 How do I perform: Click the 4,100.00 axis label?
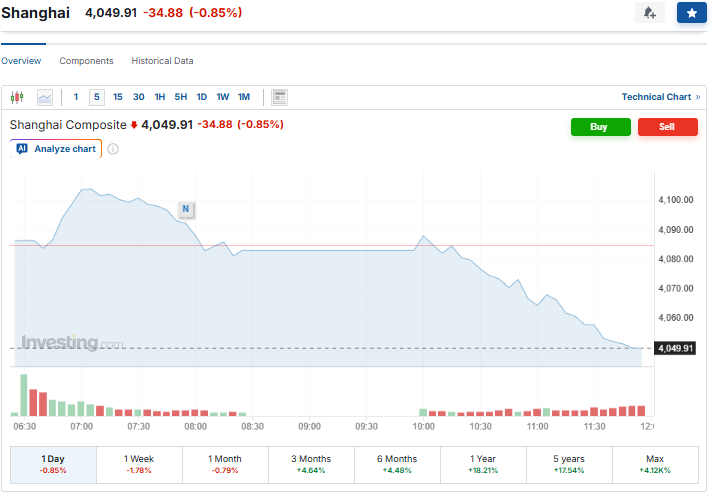click(675, 200)
